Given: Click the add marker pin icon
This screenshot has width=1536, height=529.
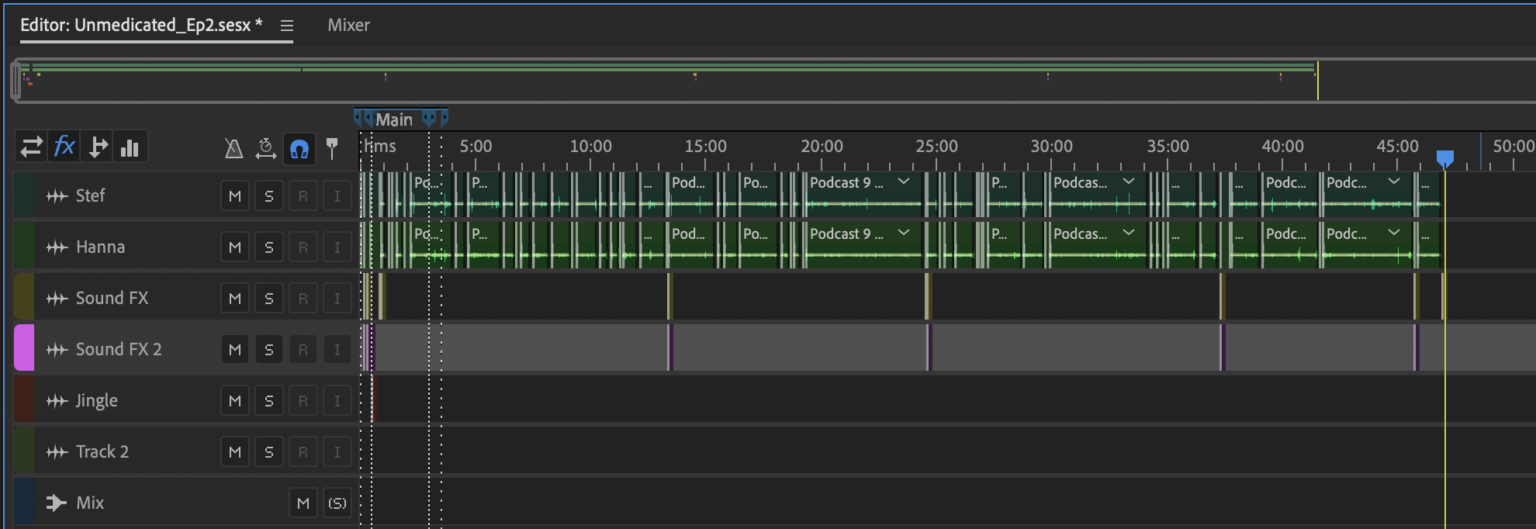Looking at the screenshot, I should pyautogui.click(x=332, y=149).
